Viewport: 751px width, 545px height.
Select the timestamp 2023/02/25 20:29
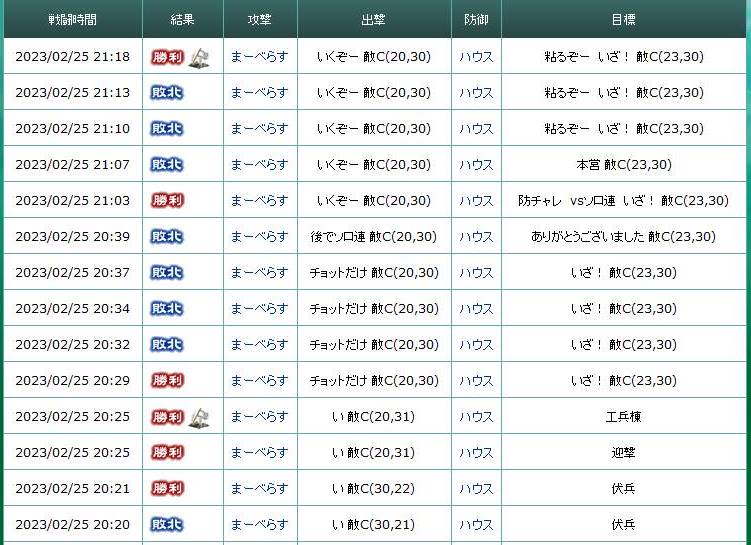point(73,381)
